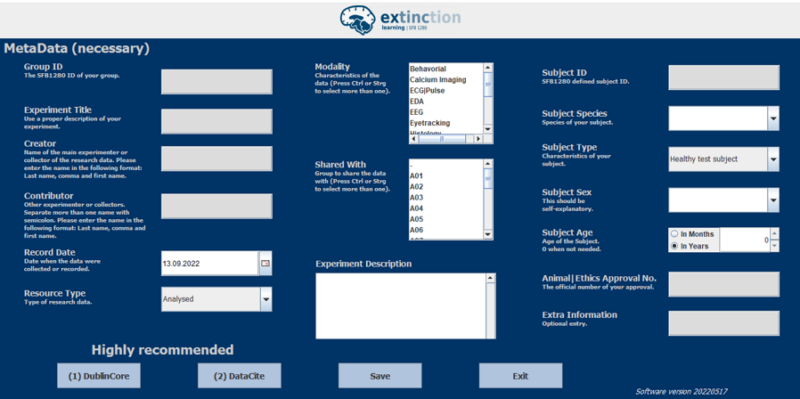800x399 pixels.
Task: Decrease Subject Age with the down arrow
Action: [774, 246]
